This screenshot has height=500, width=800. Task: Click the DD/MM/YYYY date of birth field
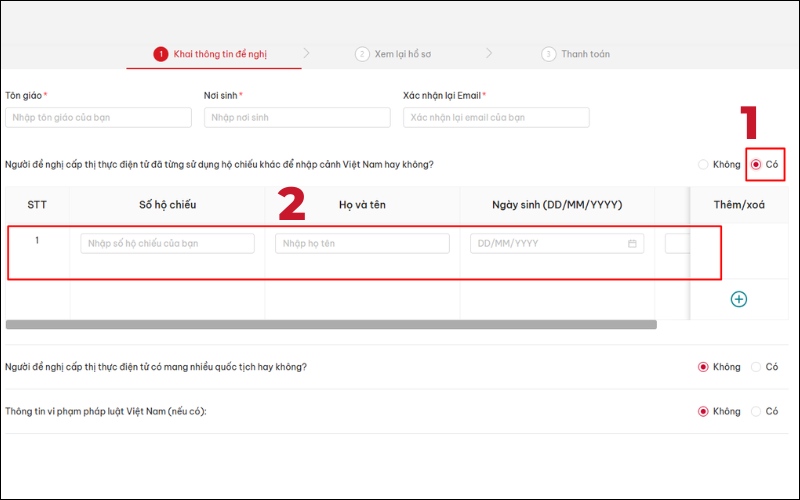548,243
